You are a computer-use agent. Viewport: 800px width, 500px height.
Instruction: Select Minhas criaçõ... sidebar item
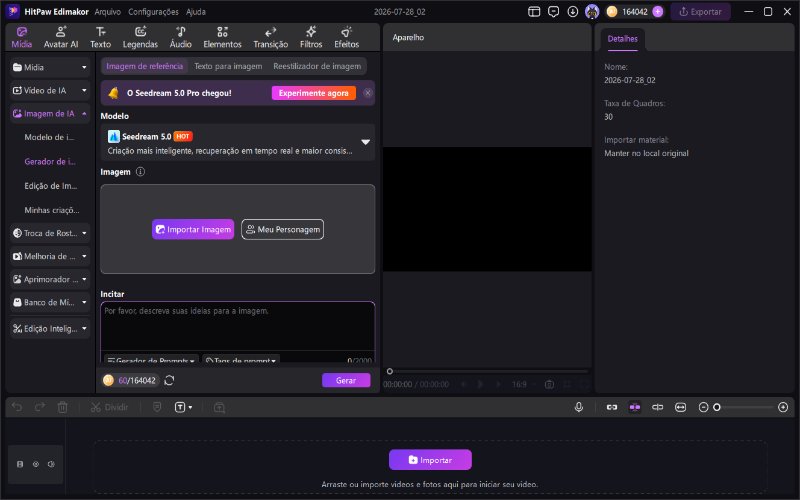tap(52, 210)
